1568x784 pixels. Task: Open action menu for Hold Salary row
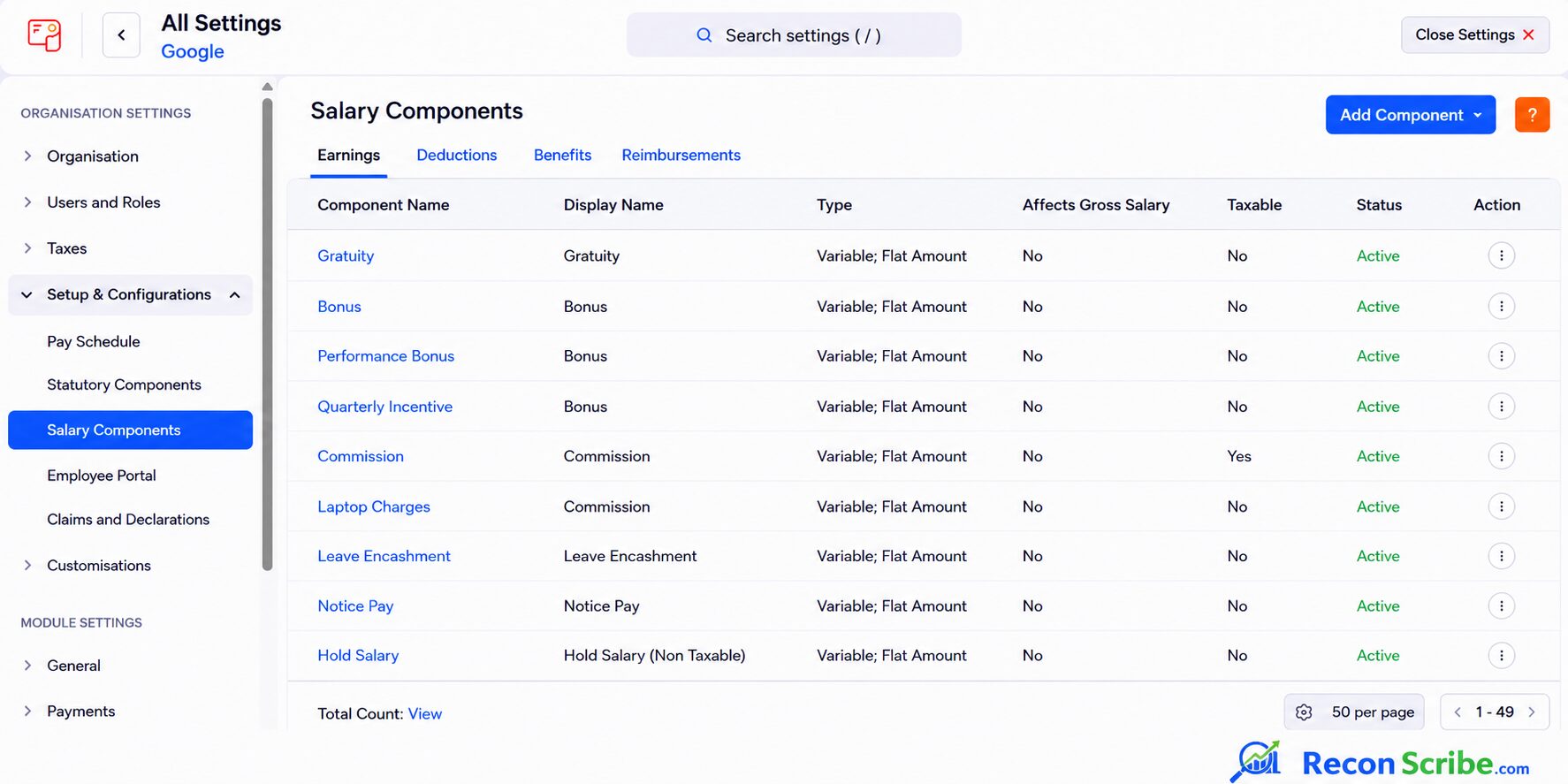tap(1501, 655)
